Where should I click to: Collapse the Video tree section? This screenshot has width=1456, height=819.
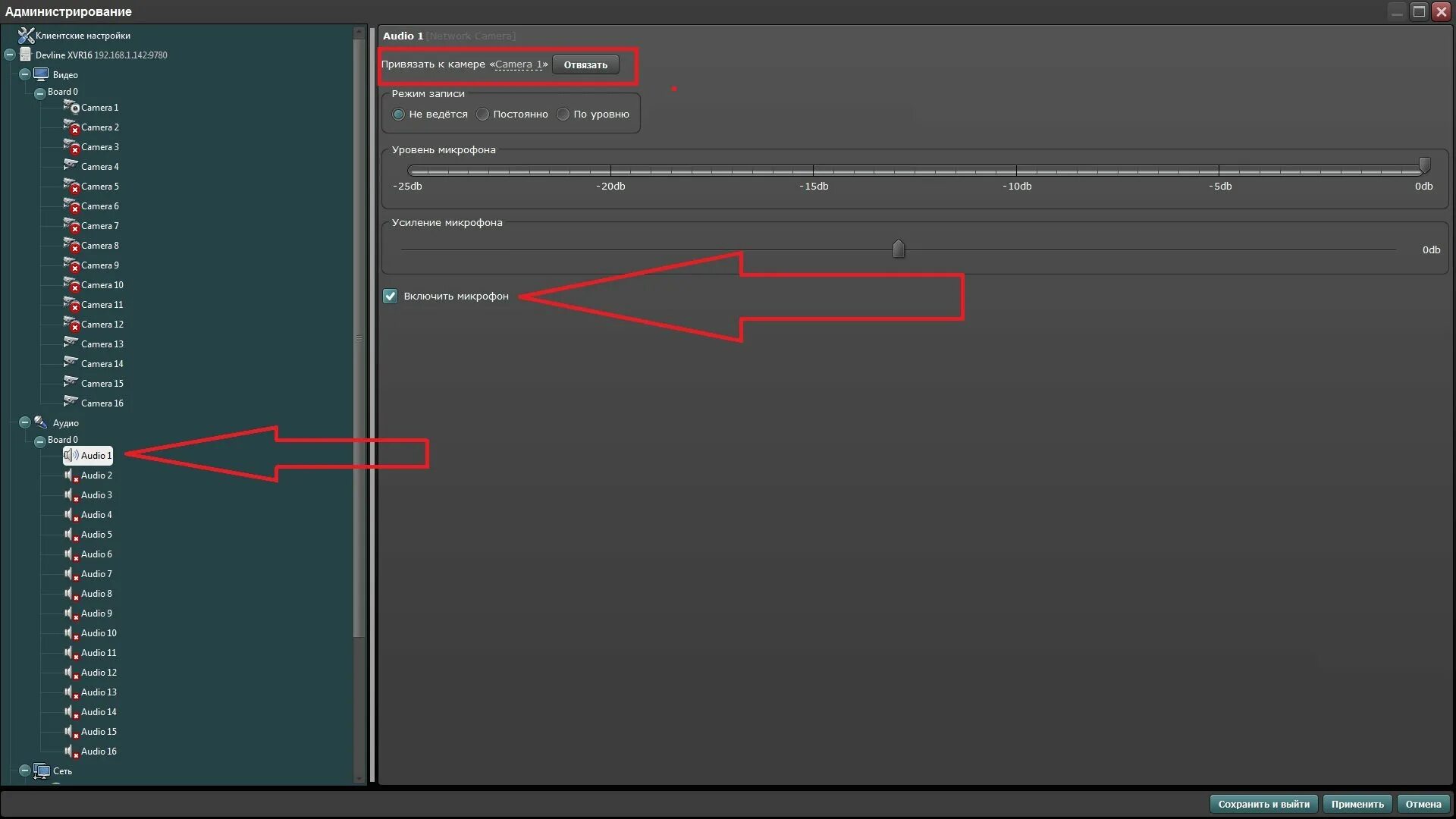24,74
